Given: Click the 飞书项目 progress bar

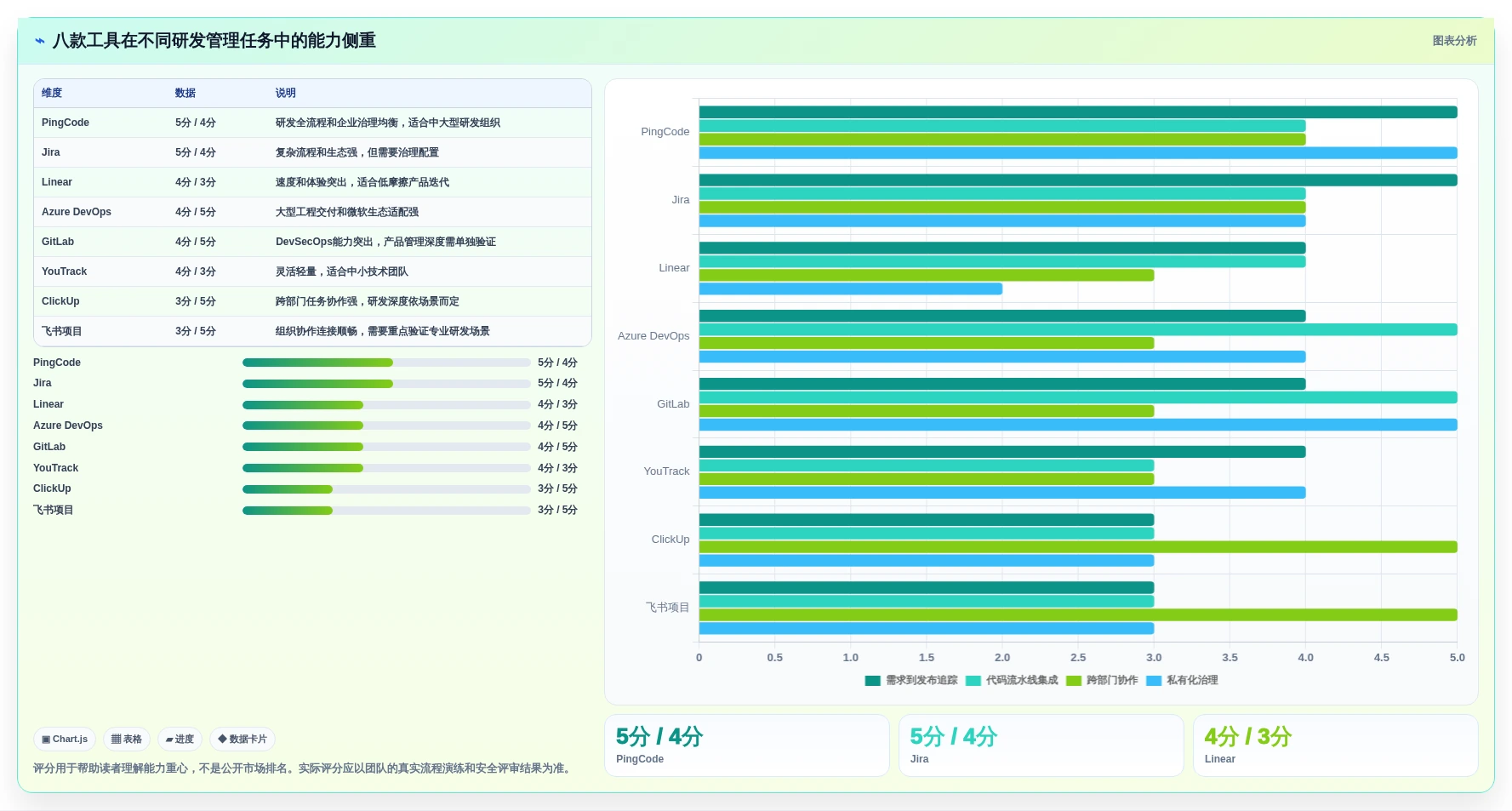Looking at the screenshot, I should (x=386, y=511).
